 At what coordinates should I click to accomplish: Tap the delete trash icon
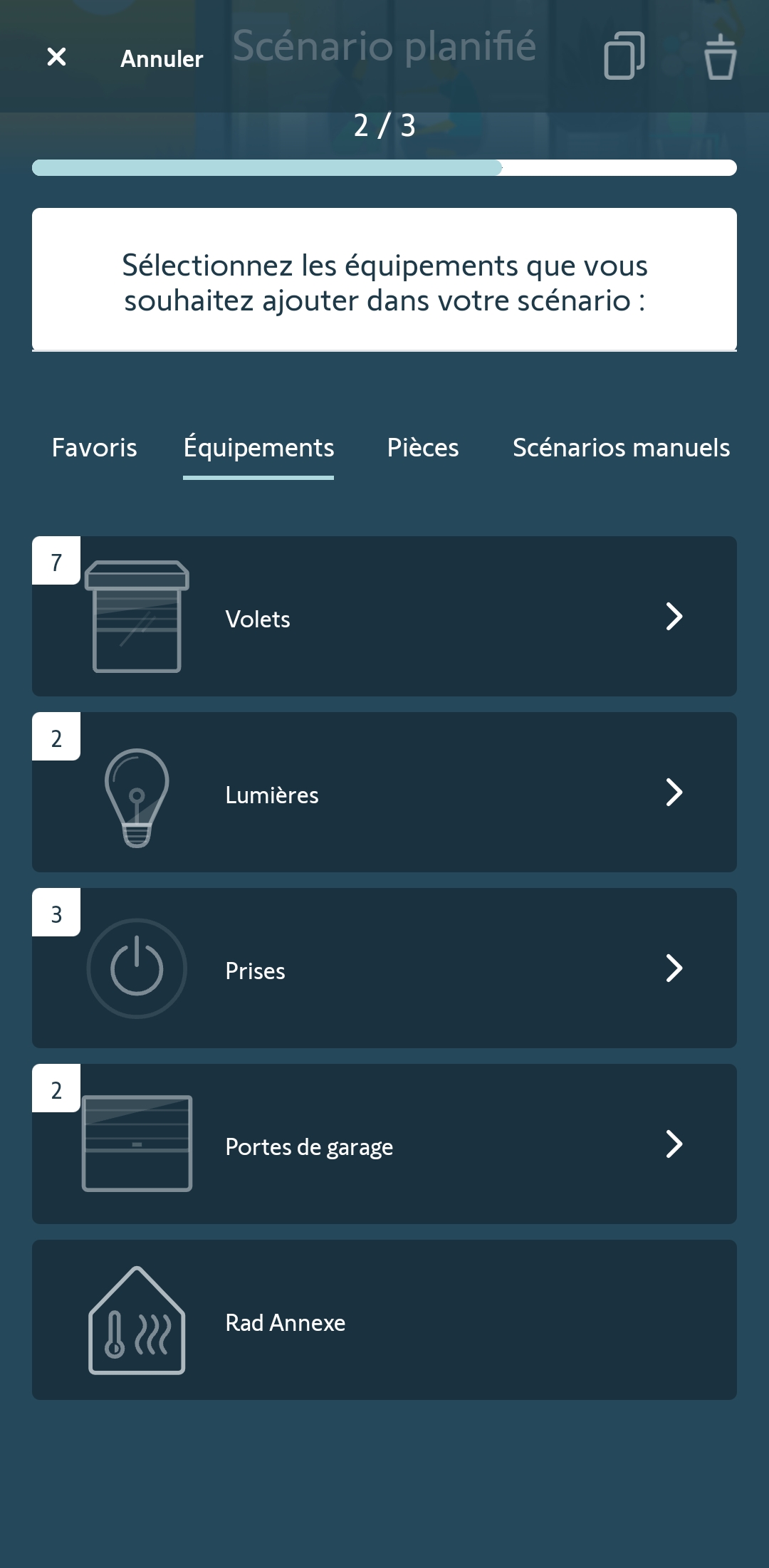[720, 57]
